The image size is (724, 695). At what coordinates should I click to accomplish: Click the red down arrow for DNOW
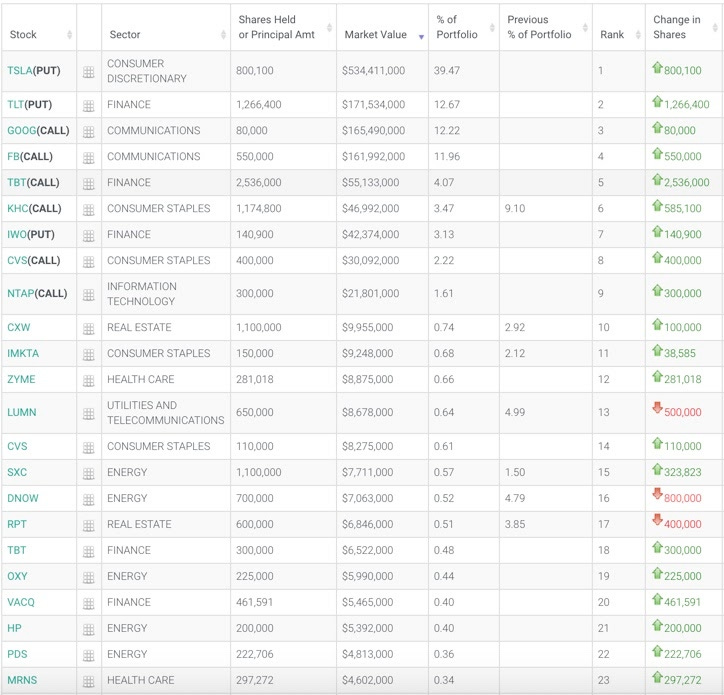[x=658, y=494]
